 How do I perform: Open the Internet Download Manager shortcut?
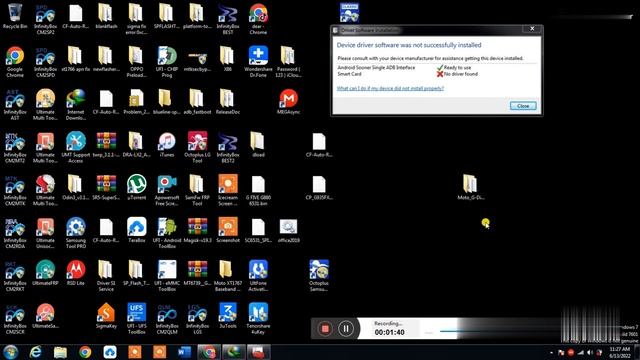76,104
